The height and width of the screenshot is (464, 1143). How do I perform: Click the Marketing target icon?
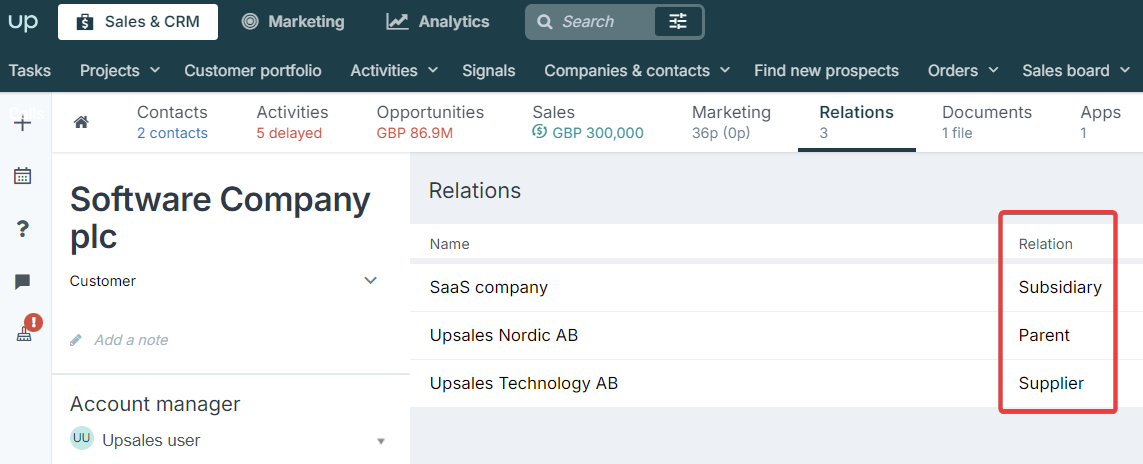point(250,22)
